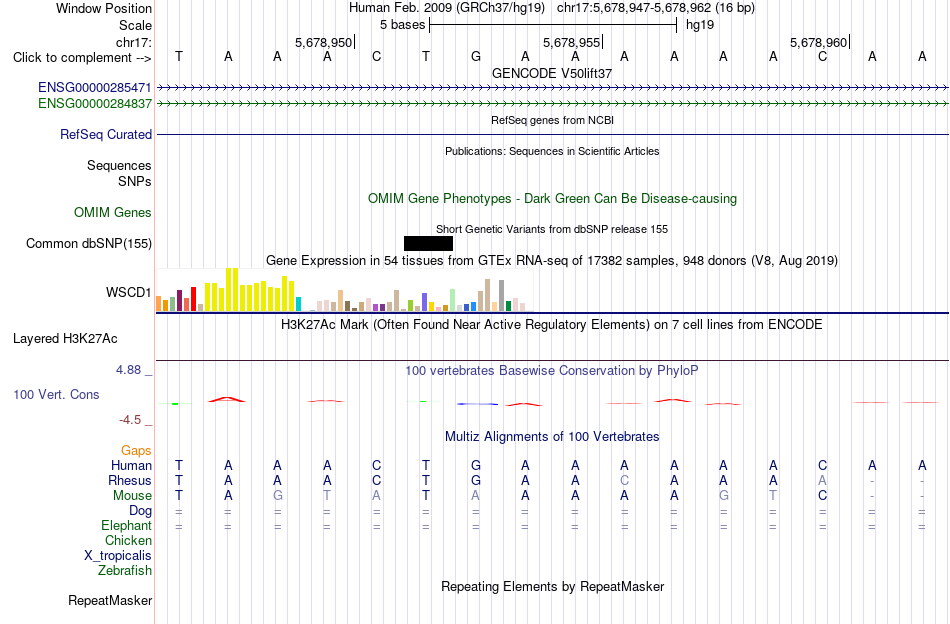Click the RefSeq genes from NCBI title

pyautogui.click(x=552, y=120)
